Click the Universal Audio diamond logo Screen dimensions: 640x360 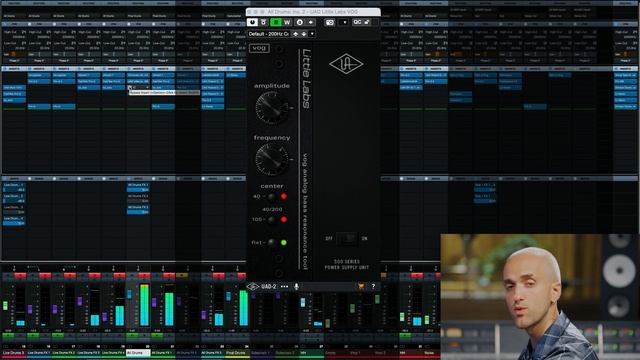(346, 64)
